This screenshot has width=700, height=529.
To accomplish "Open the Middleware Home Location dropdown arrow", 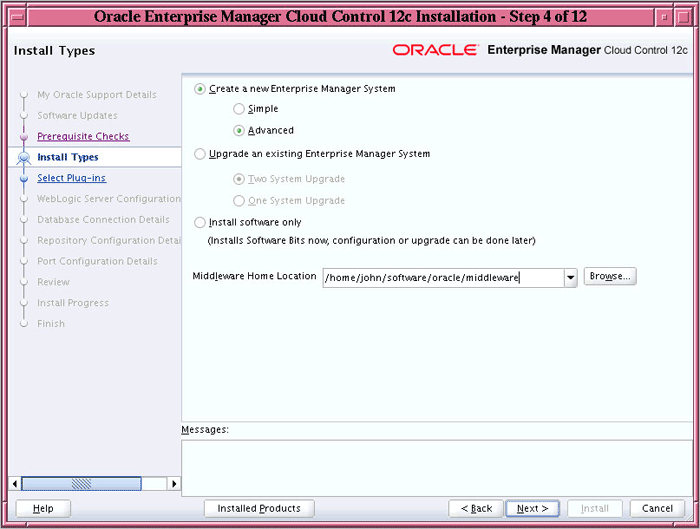I will tap(571, 278).
